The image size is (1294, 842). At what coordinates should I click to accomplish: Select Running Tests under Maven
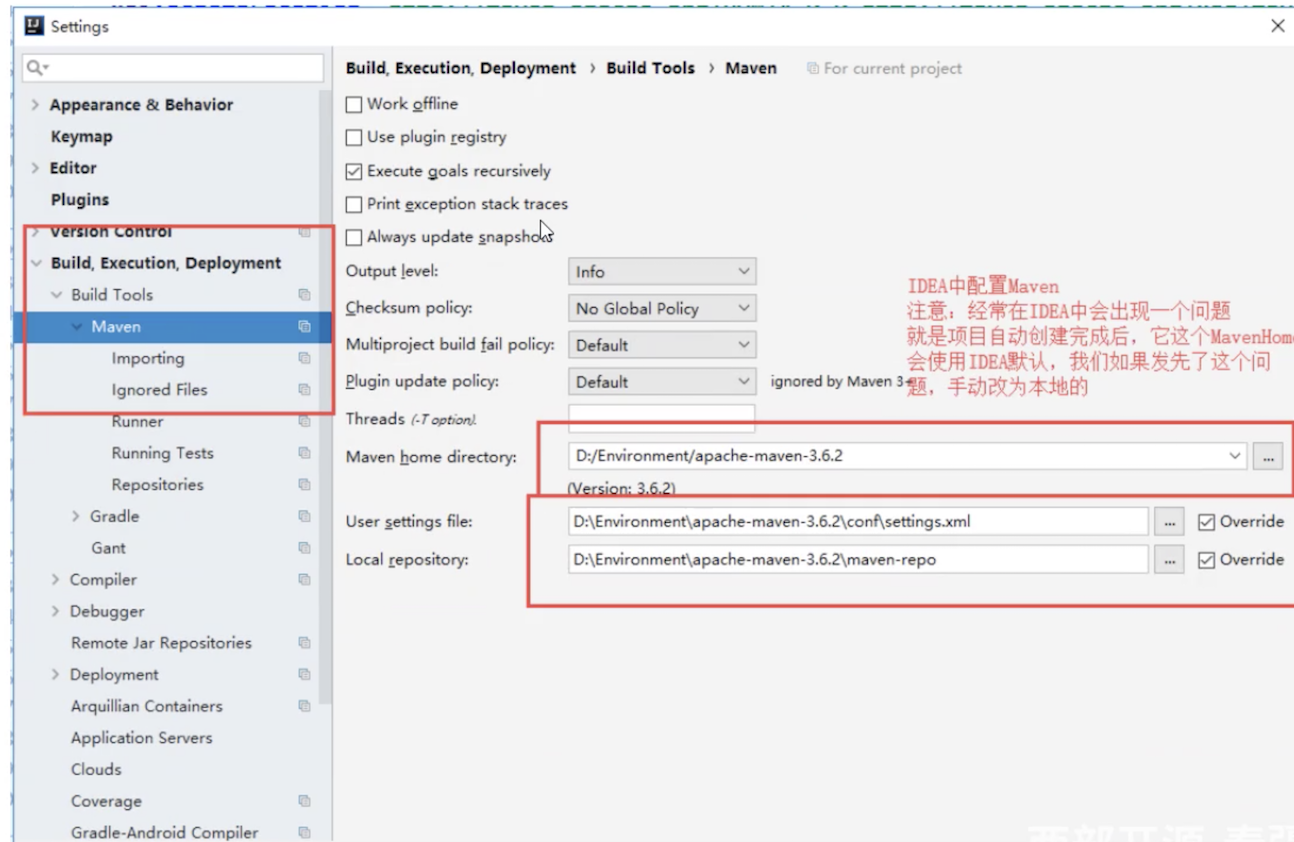click(163, 453)
